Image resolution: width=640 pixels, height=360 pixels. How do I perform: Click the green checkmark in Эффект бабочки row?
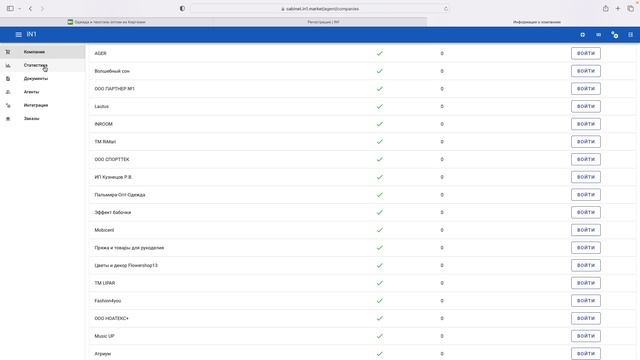pos(380,212)
